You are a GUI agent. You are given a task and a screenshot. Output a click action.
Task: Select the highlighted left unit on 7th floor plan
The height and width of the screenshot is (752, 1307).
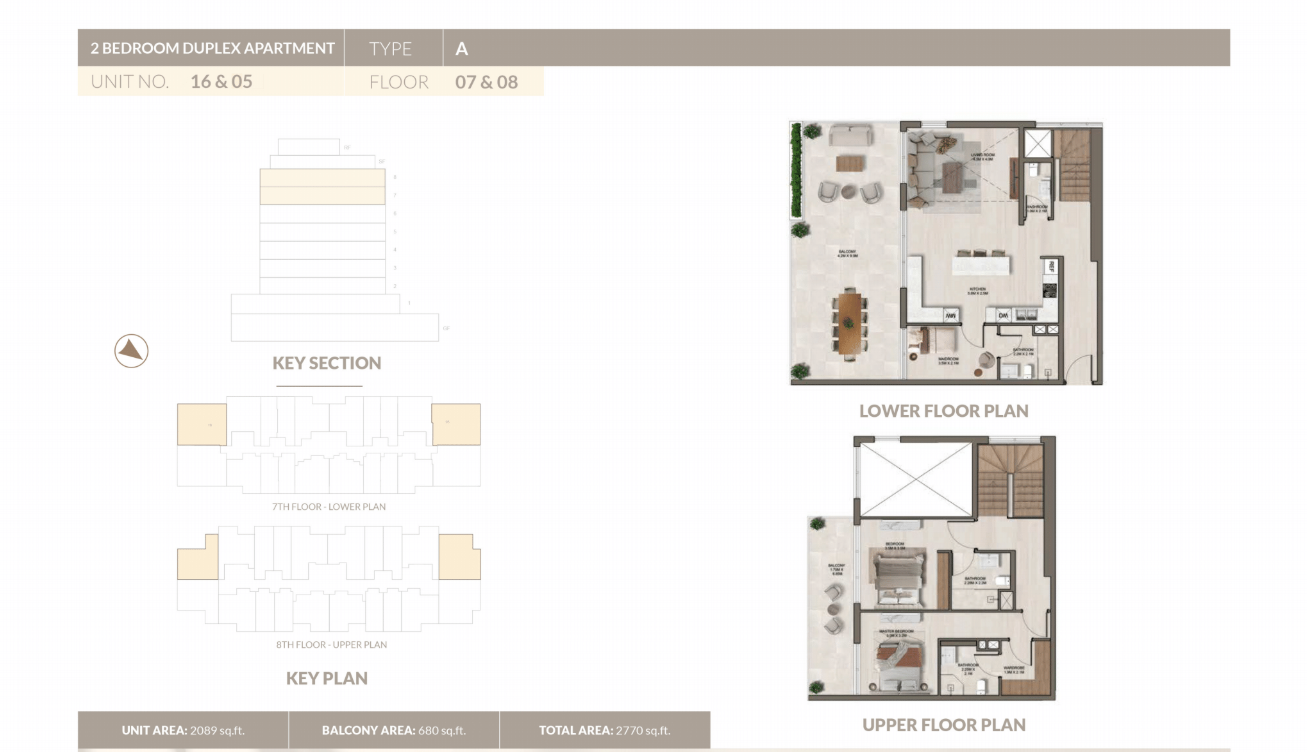(x=201, y=425)
